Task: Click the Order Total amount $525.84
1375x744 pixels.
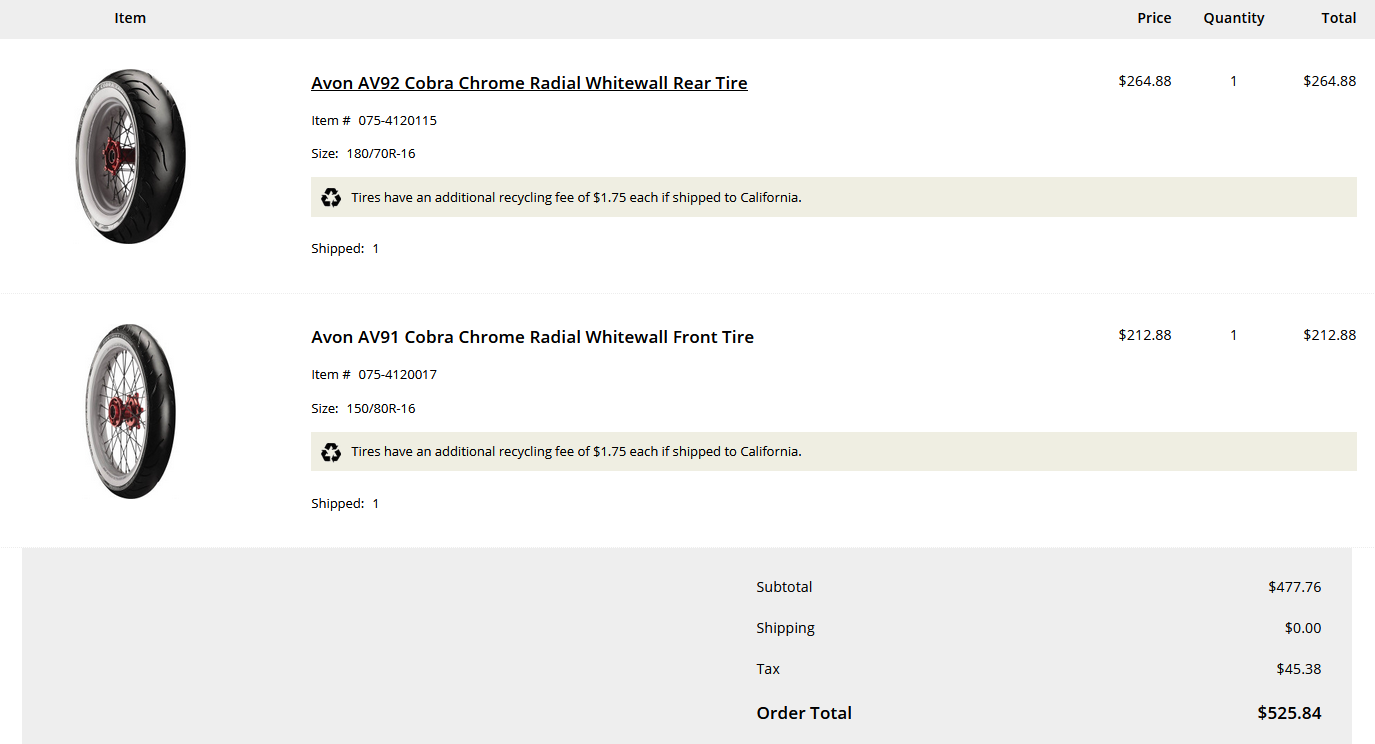Action: (1289, 713)
